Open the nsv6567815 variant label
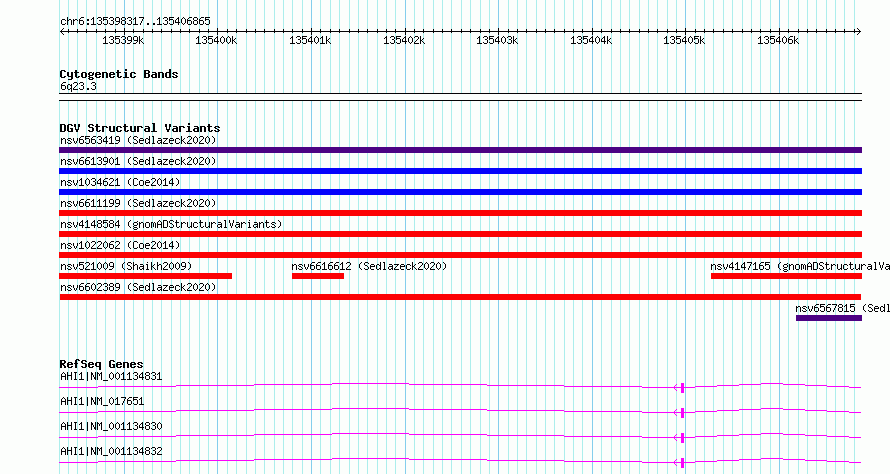The image size is (890, 474). [x=842, y=308]
